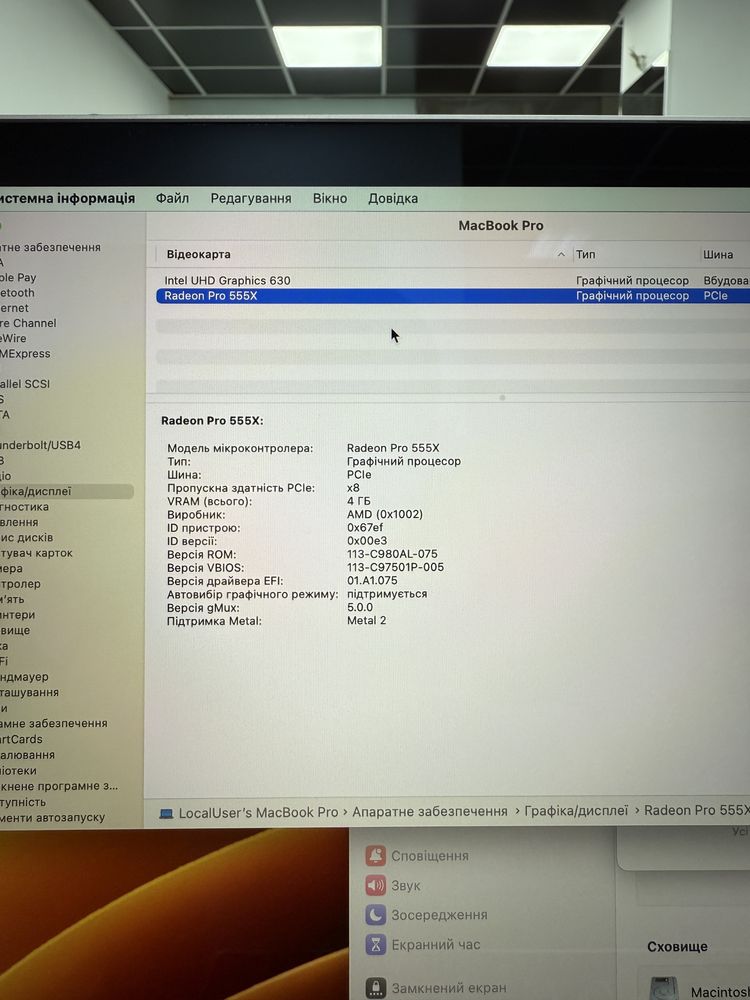Click the ROM version 113-C980AL-075
Image resolution: width=750 pixels, height=1000 pixels.
(392, 554)
